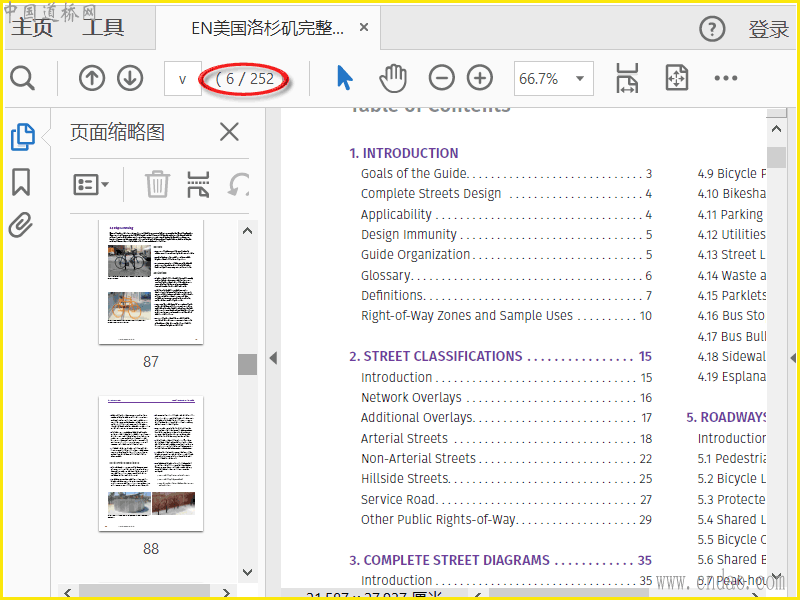Click the Applicability contents entry
The height and width of the screenshot is (600, 800).
506,214
